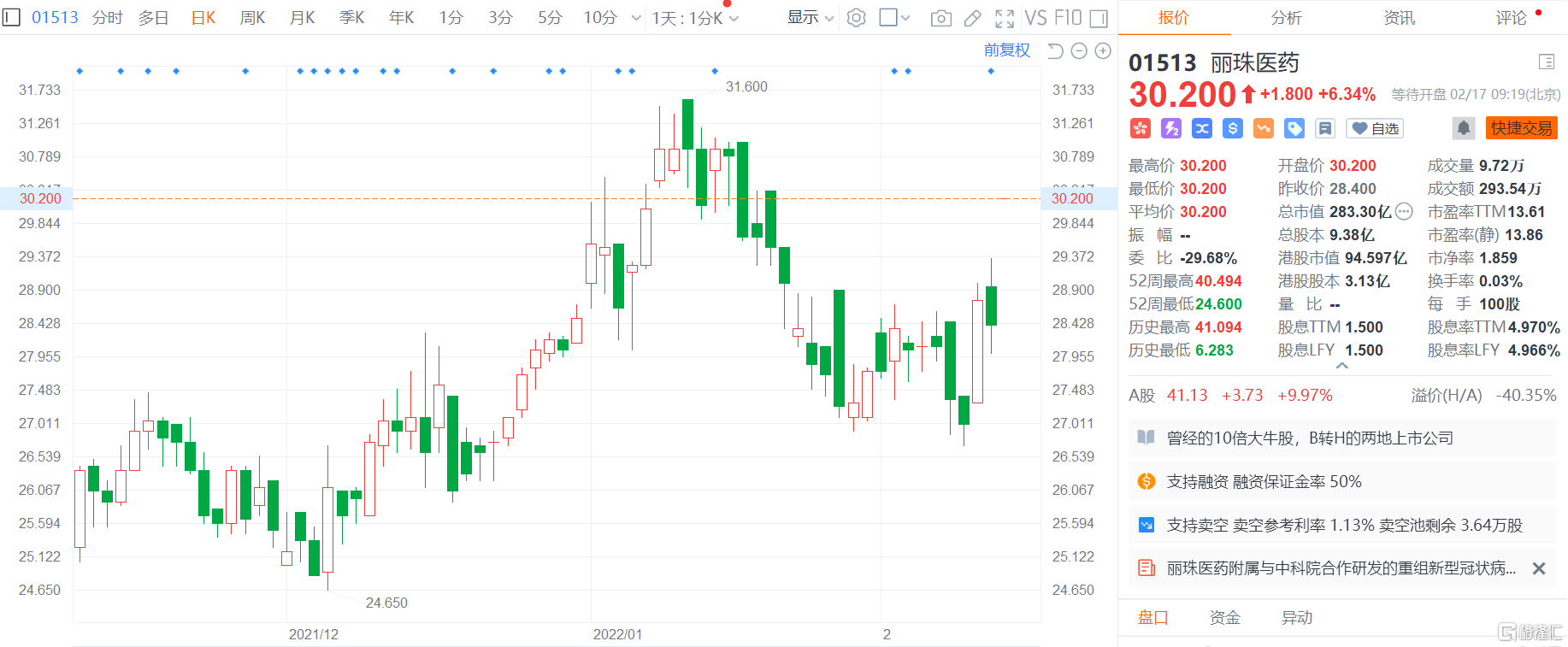Toggle the right sidebar panel icon
Viewport: 1568px width, 647px height.
[1099, 18]
